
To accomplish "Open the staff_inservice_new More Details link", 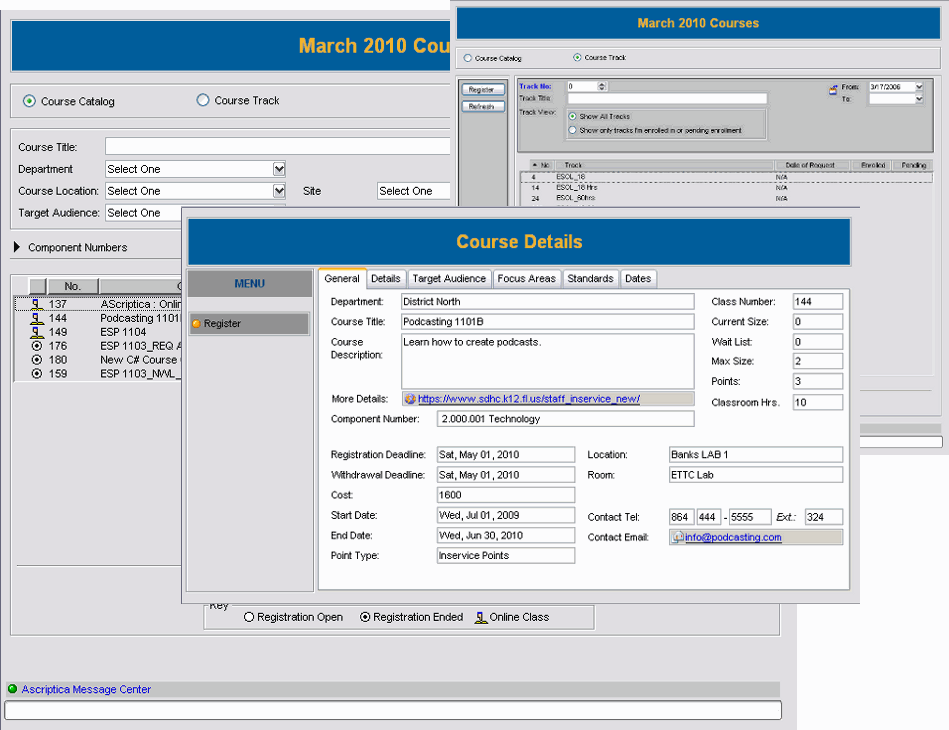I will tap(528, 399).
